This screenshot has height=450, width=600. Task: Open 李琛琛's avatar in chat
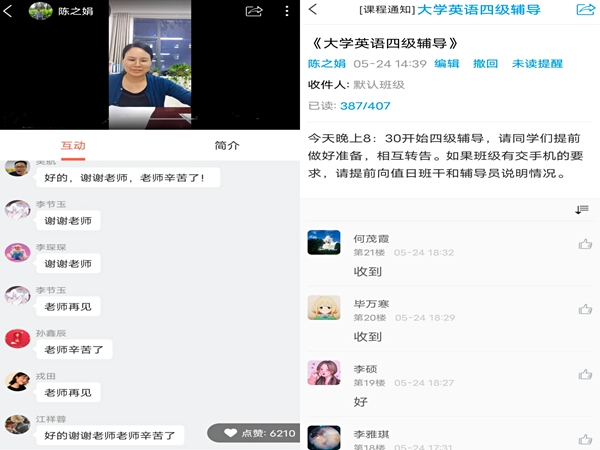[x=17, y=253]
